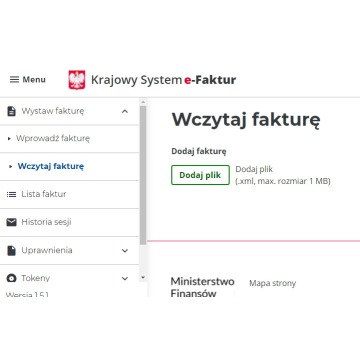Open the hamburger Menu button
Image resolution: width=360 pixels, height=360 pixels.
(28, 80)
